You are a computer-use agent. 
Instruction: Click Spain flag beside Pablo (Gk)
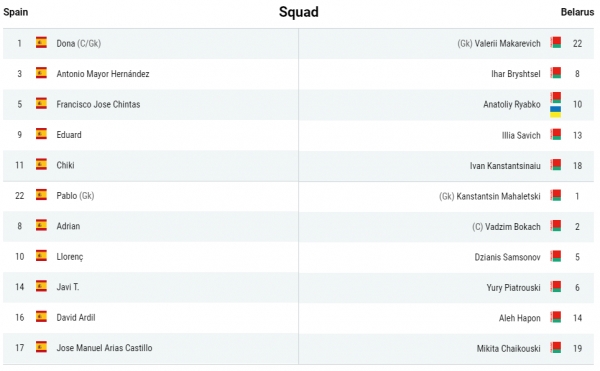pyautogui.click(x=41, y=195)
